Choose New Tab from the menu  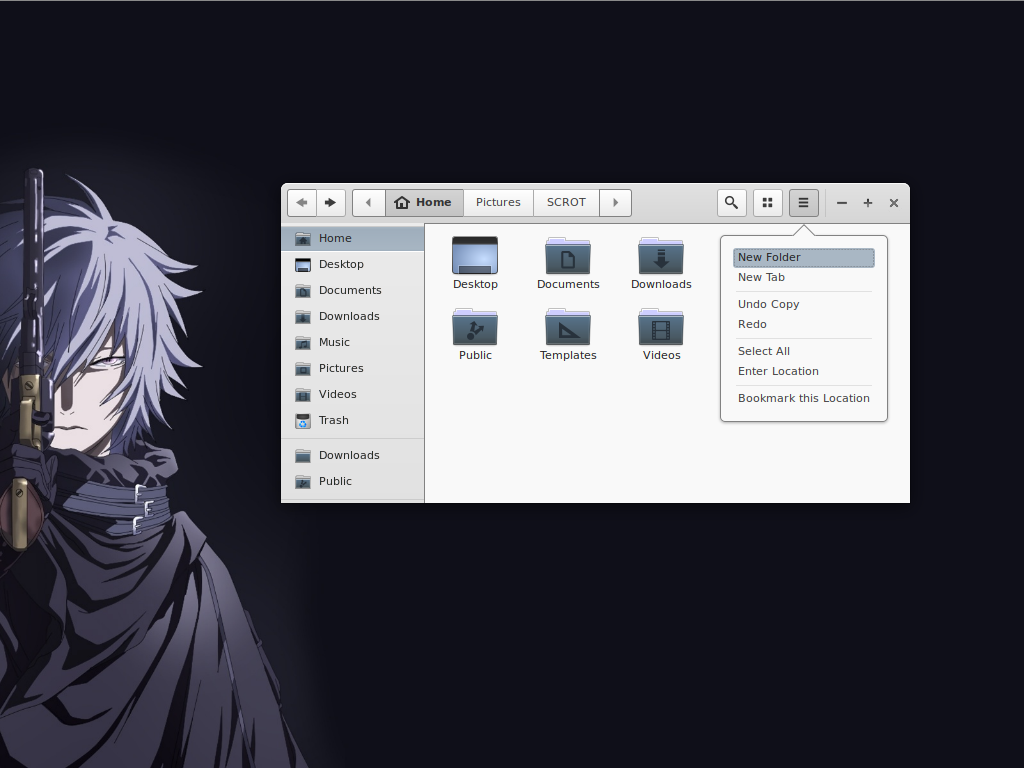click(804, 278)
